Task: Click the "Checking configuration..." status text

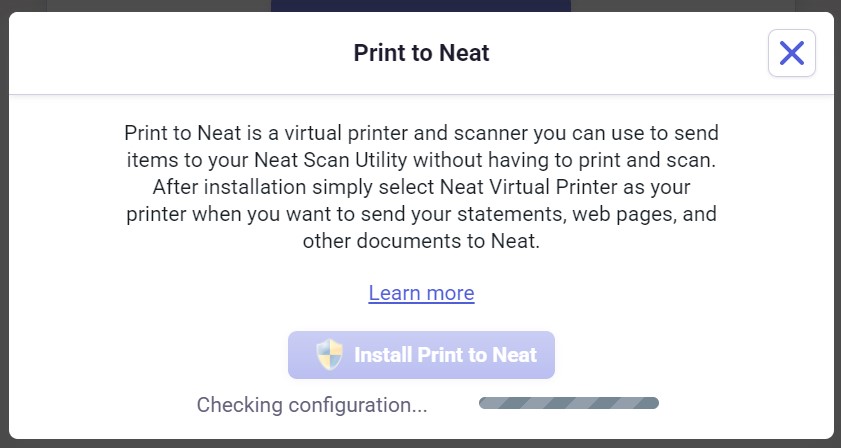Action: point(312,405)
